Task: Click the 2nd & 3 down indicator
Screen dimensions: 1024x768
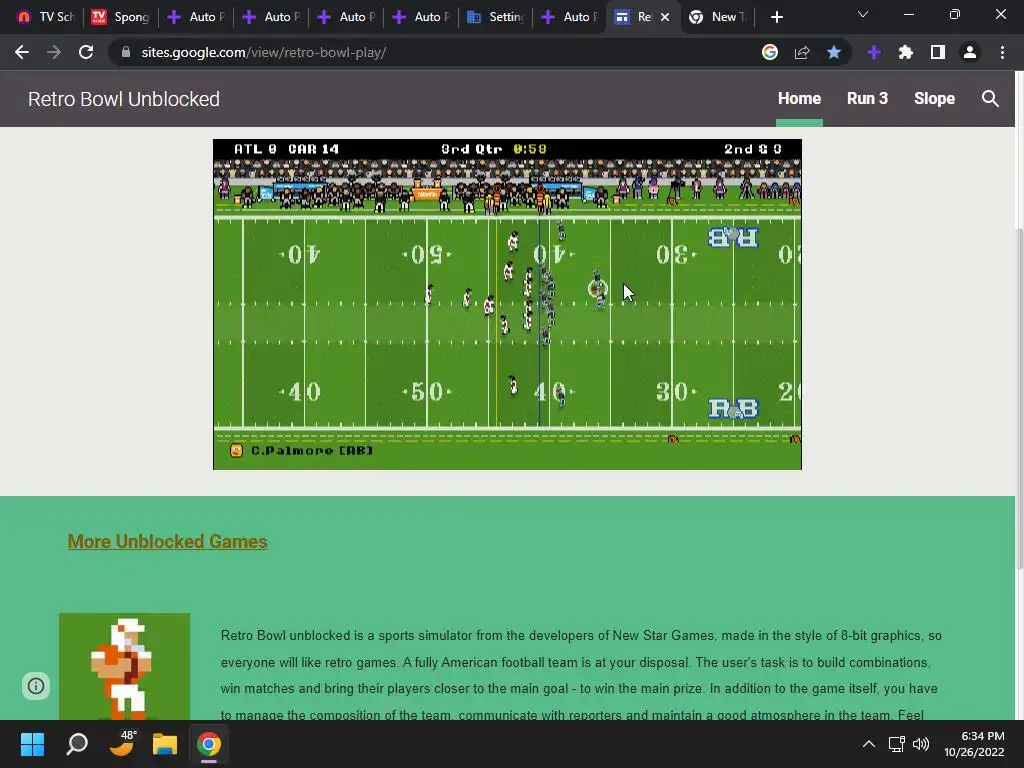Action: pyautogui.click(x=752, y=149)
